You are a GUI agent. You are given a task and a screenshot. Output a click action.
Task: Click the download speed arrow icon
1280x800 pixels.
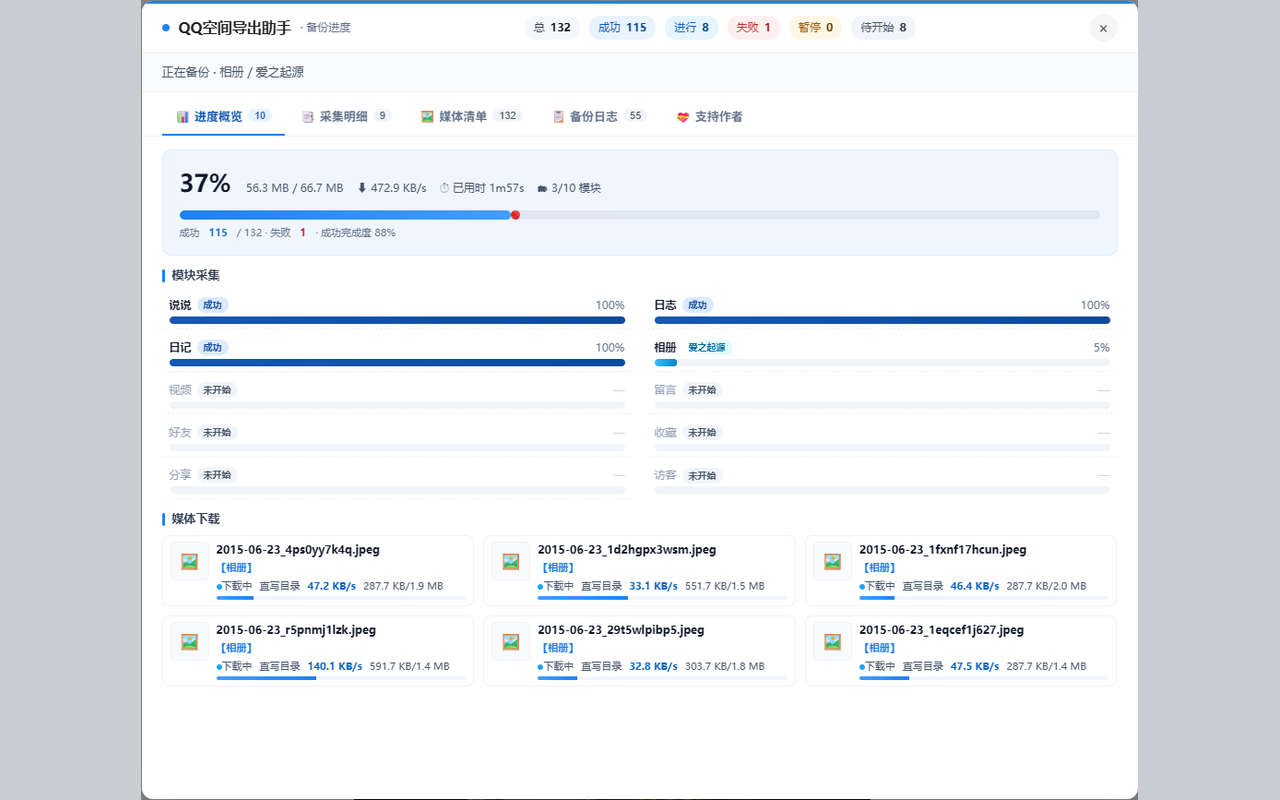[x=362, y=188]
